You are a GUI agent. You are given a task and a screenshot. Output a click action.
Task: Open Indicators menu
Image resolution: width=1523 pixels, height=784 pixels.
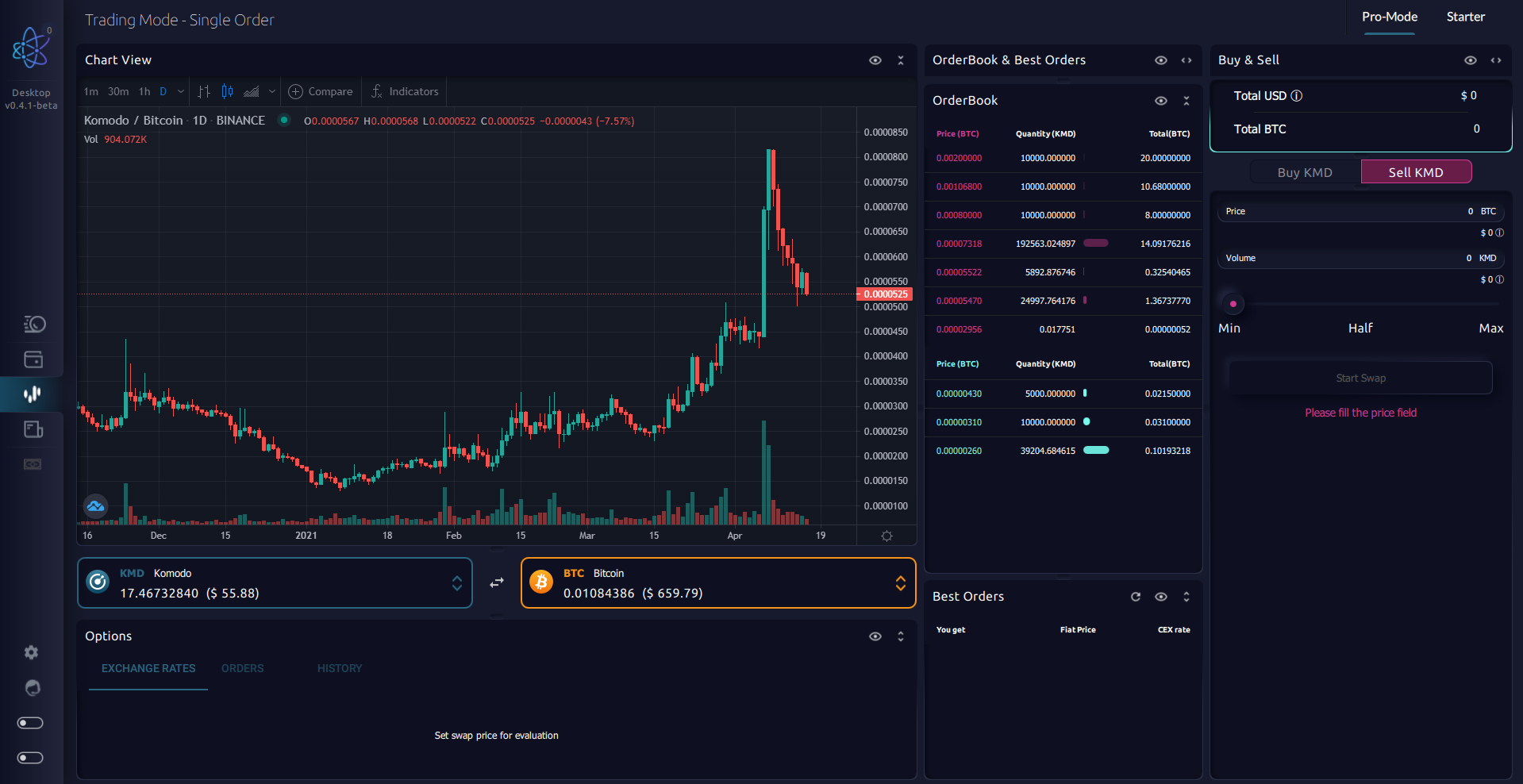tap(405, 91)
